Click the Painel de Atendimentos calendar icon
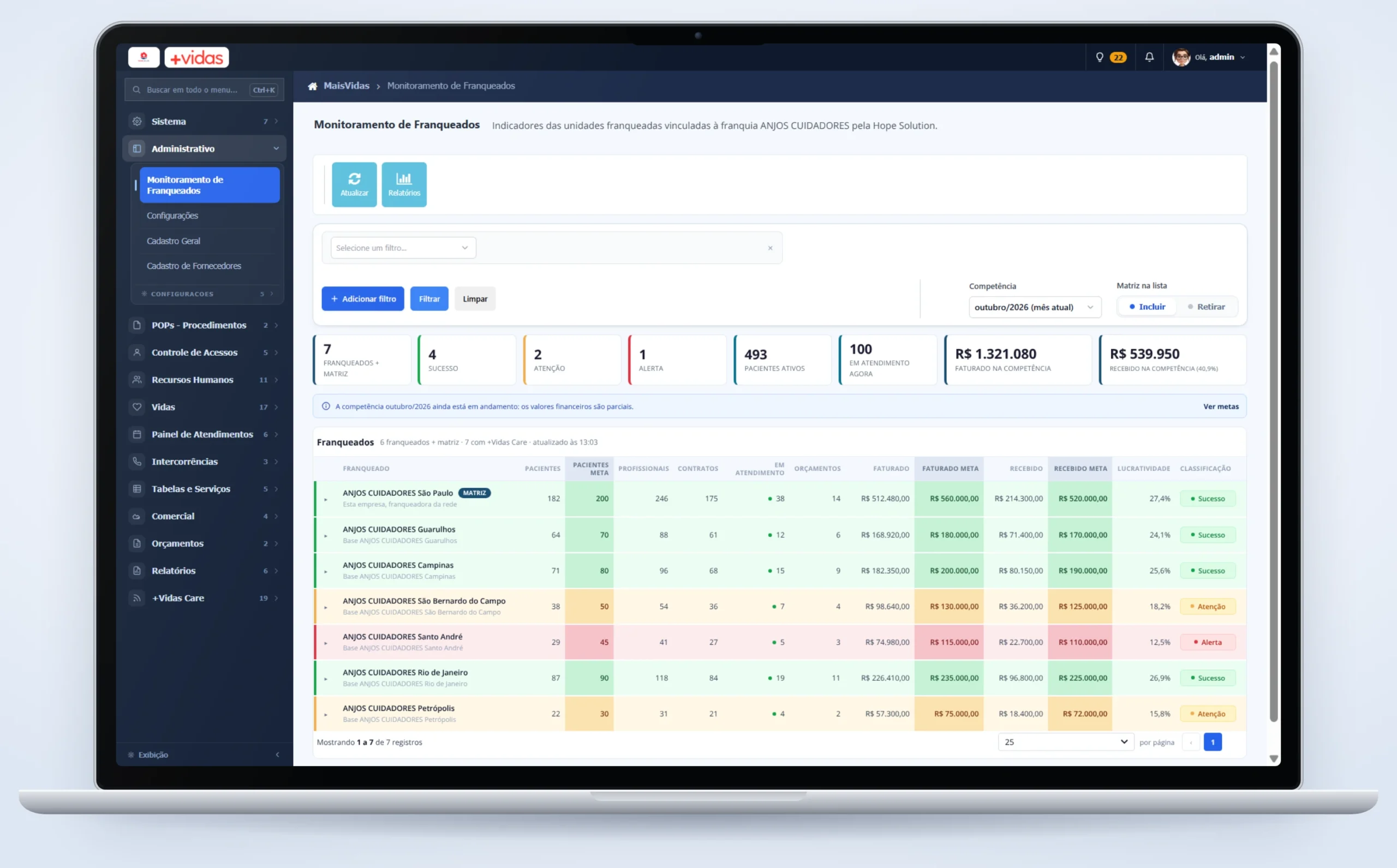Screen dimensions: 1397x868 pyautogui.click(x=136, y=434)
